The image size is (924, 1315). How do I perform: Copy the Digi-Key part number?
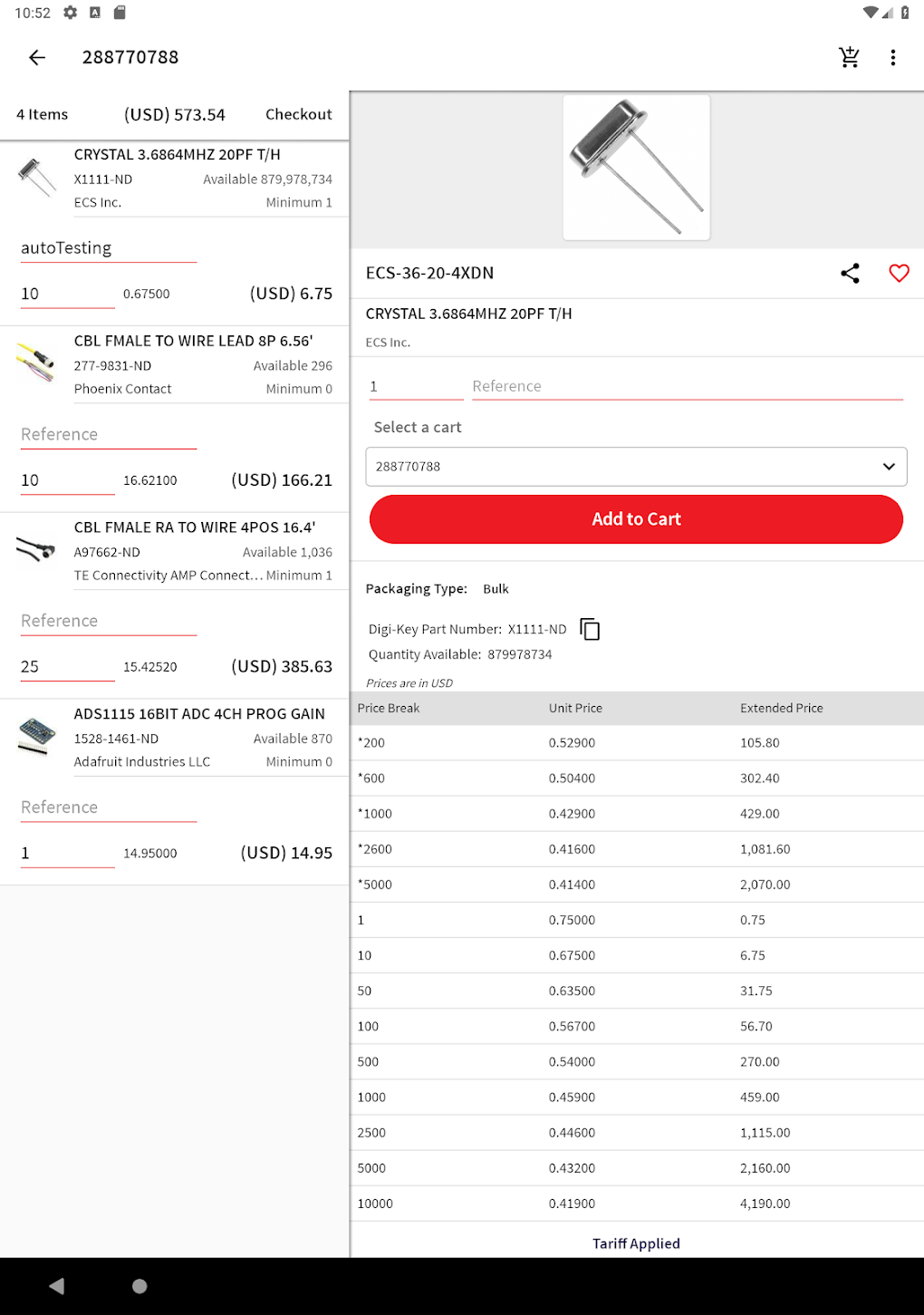(590, 629)
